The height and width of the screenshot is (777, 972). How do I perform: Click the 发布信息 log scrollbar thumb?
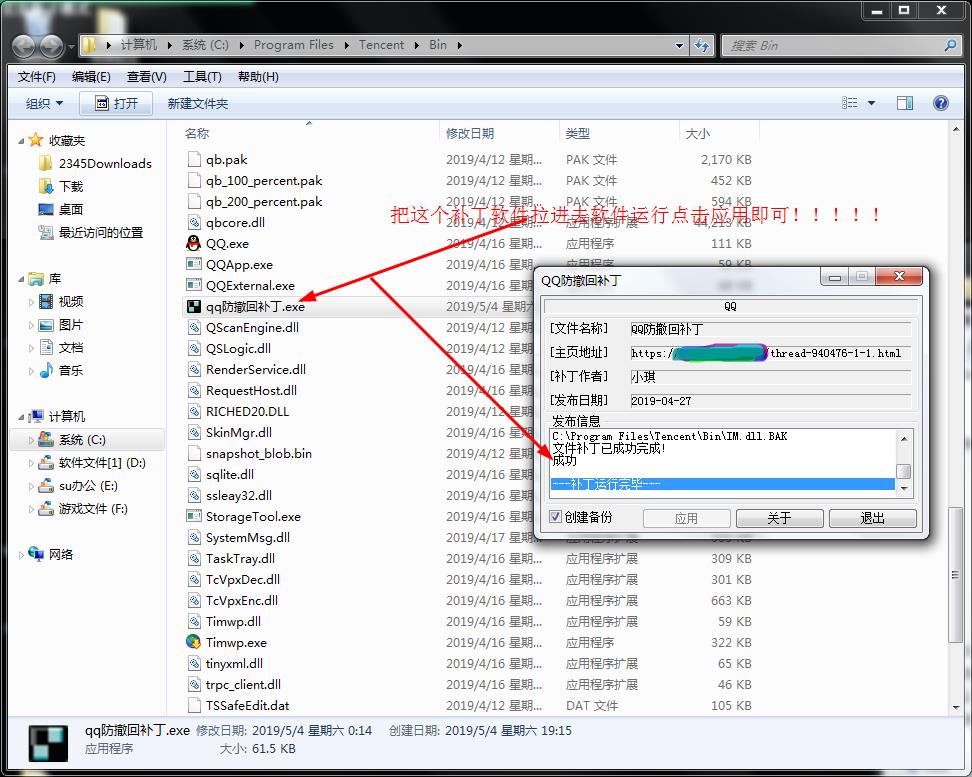point(904,471)
